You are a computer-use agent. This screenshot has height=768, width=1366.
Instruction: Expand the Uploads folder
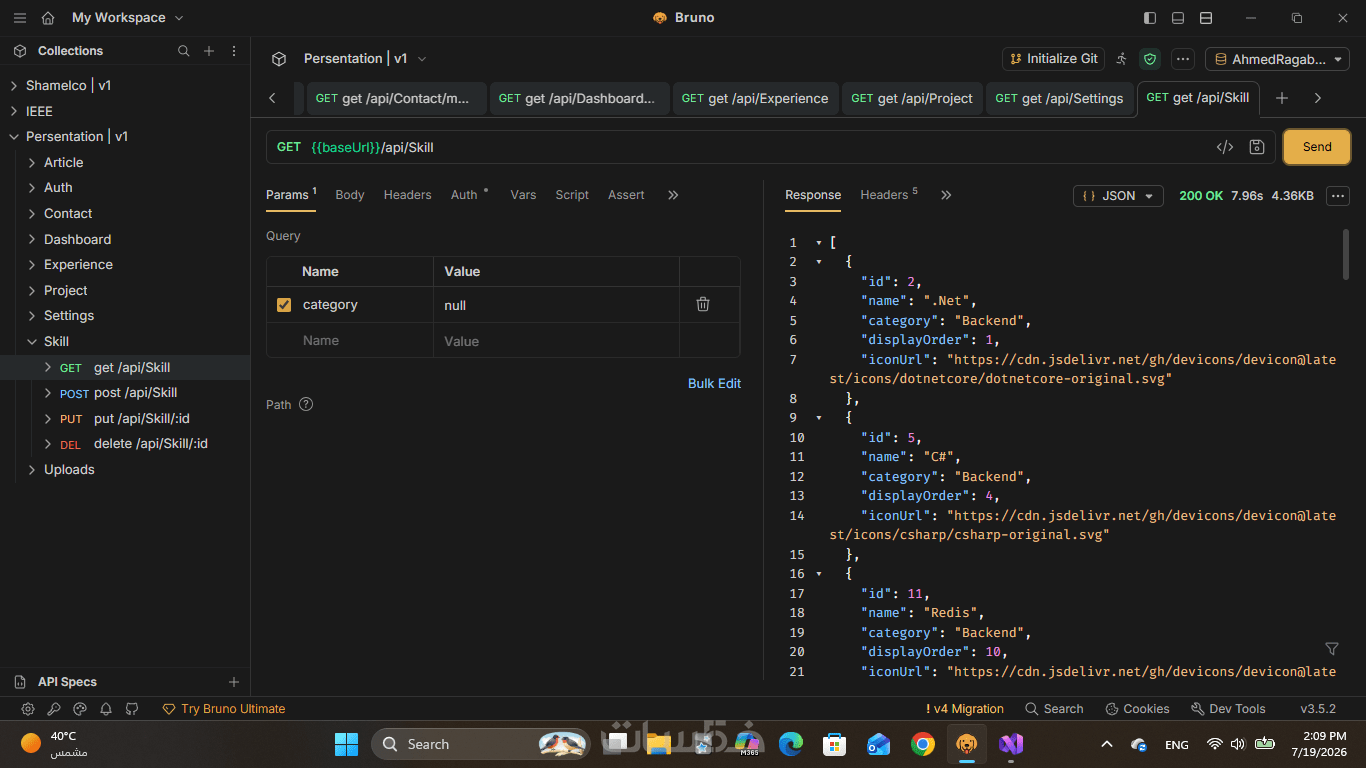click(x=32, y=470)
